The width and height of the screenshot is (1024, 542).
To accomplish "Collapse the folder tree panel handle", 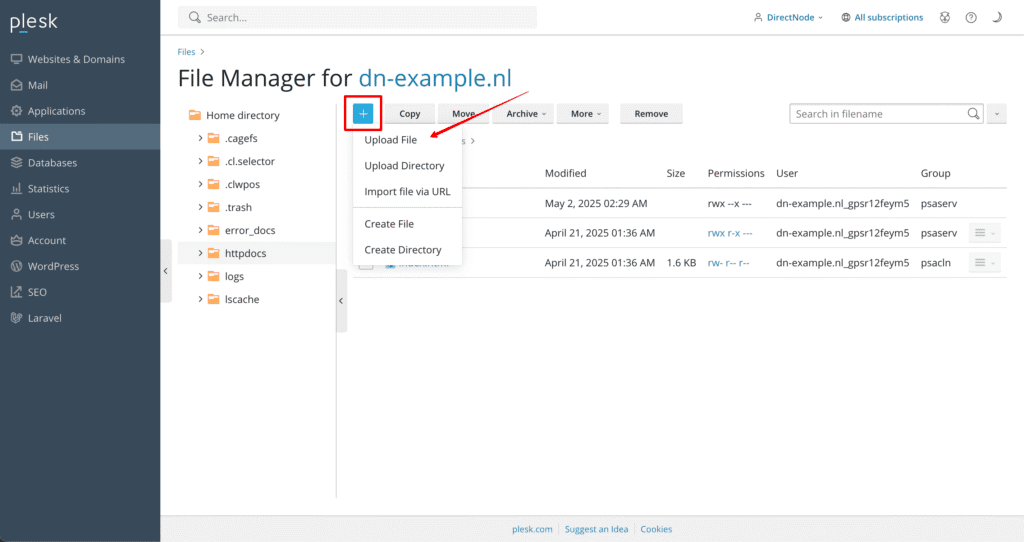I will [x=341, y=300].
